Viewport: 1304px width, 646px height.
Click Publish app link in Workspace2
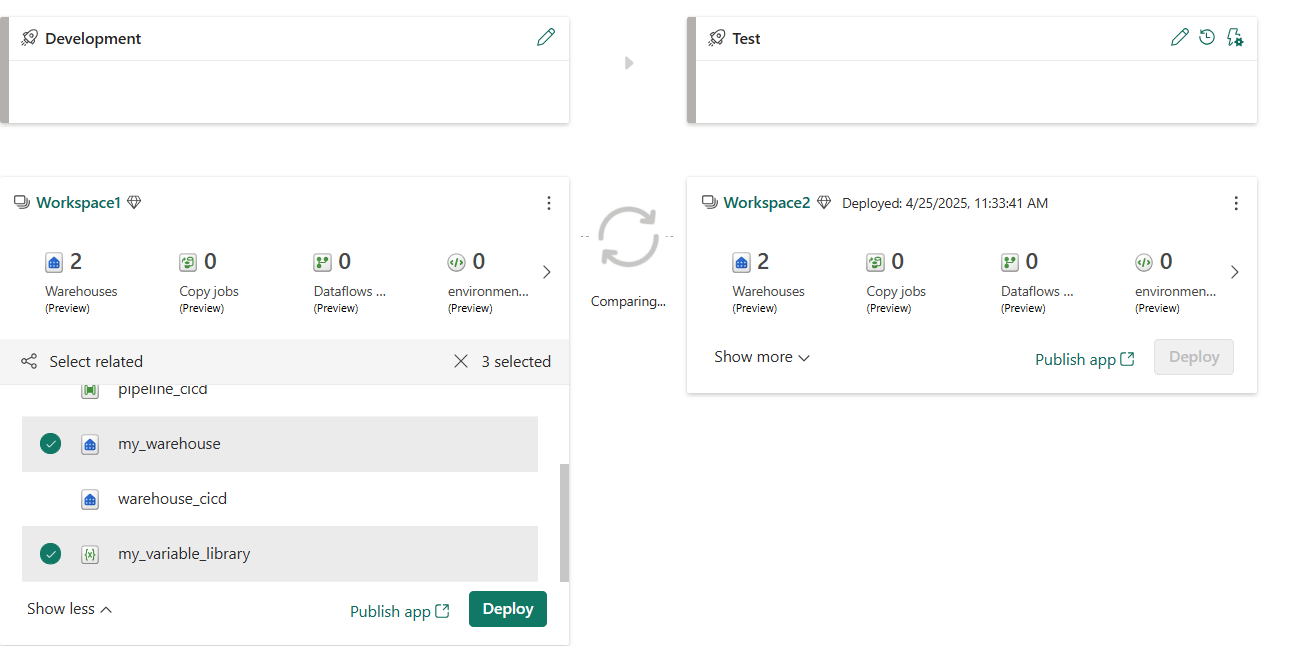tap(1084, 359)
